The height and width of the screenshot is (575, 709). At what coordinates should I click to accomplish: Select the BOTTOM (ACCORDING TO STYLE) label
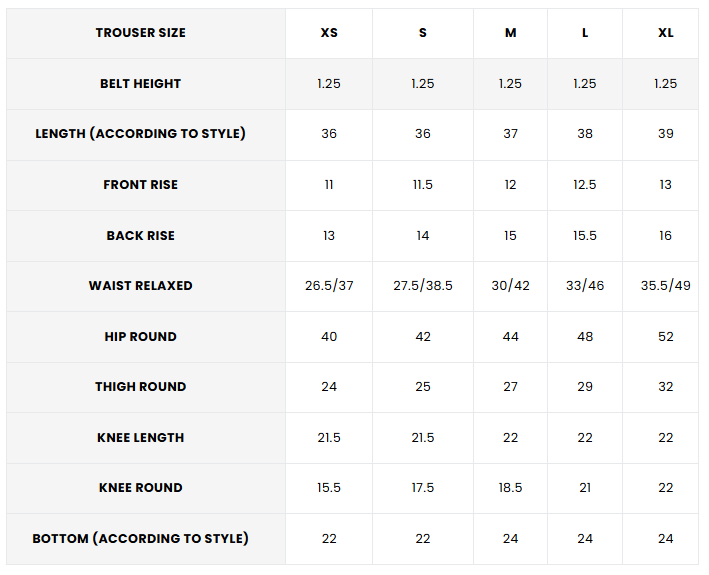pos(140,539)
